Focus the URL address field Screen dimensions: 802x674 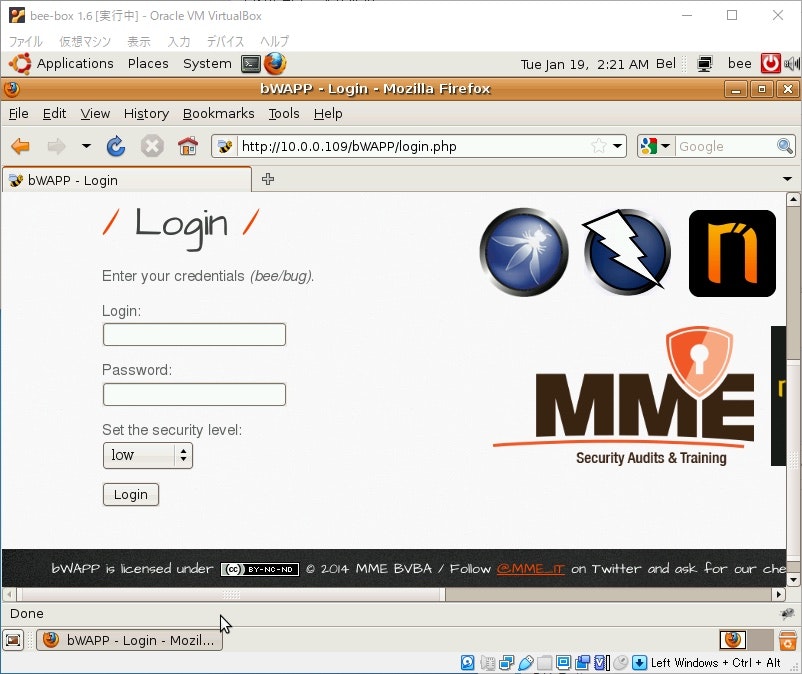tap(413, 146)
